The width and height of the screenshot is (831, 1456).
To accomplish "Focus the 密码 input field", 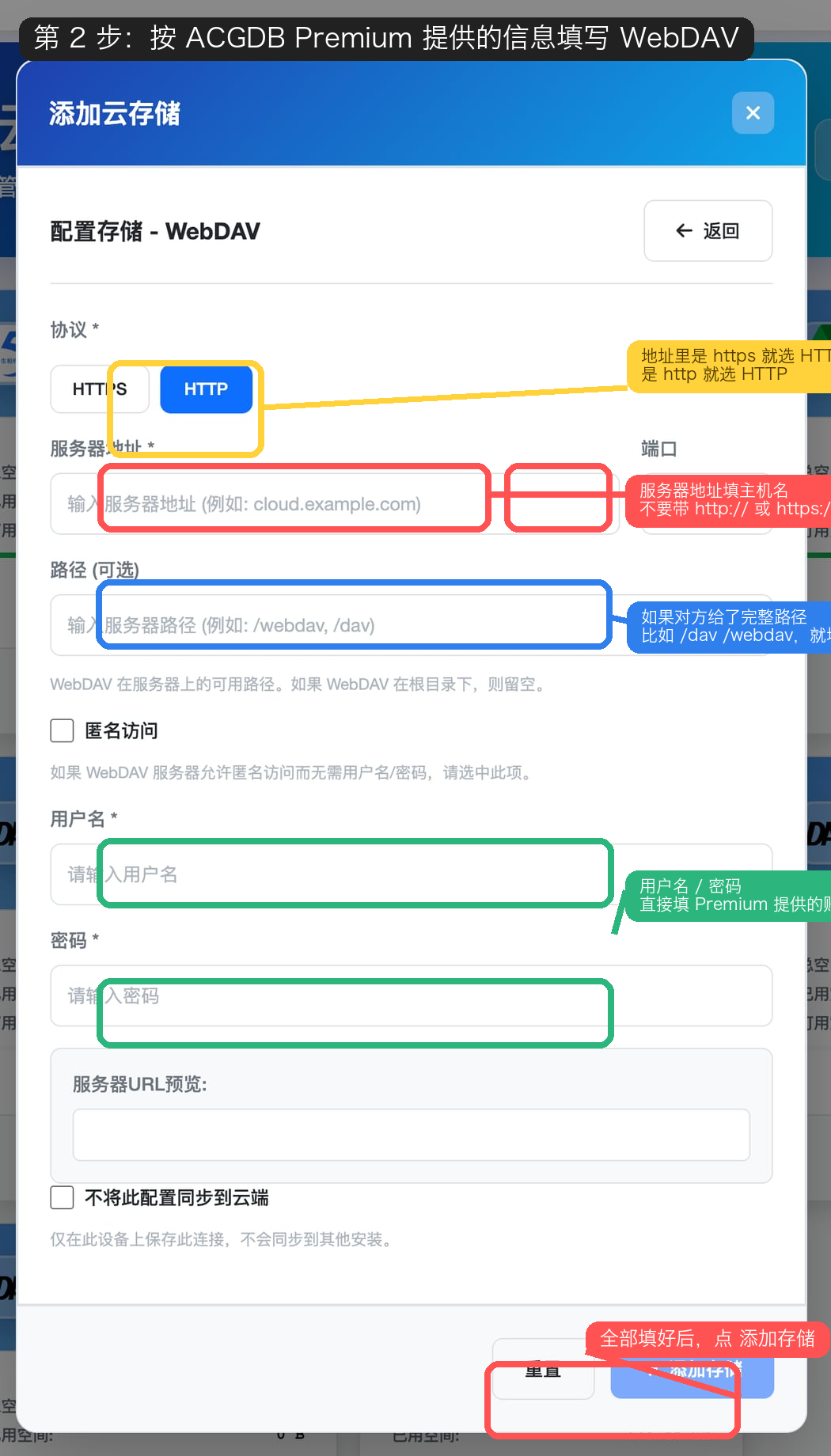I will tap(412, 996).
